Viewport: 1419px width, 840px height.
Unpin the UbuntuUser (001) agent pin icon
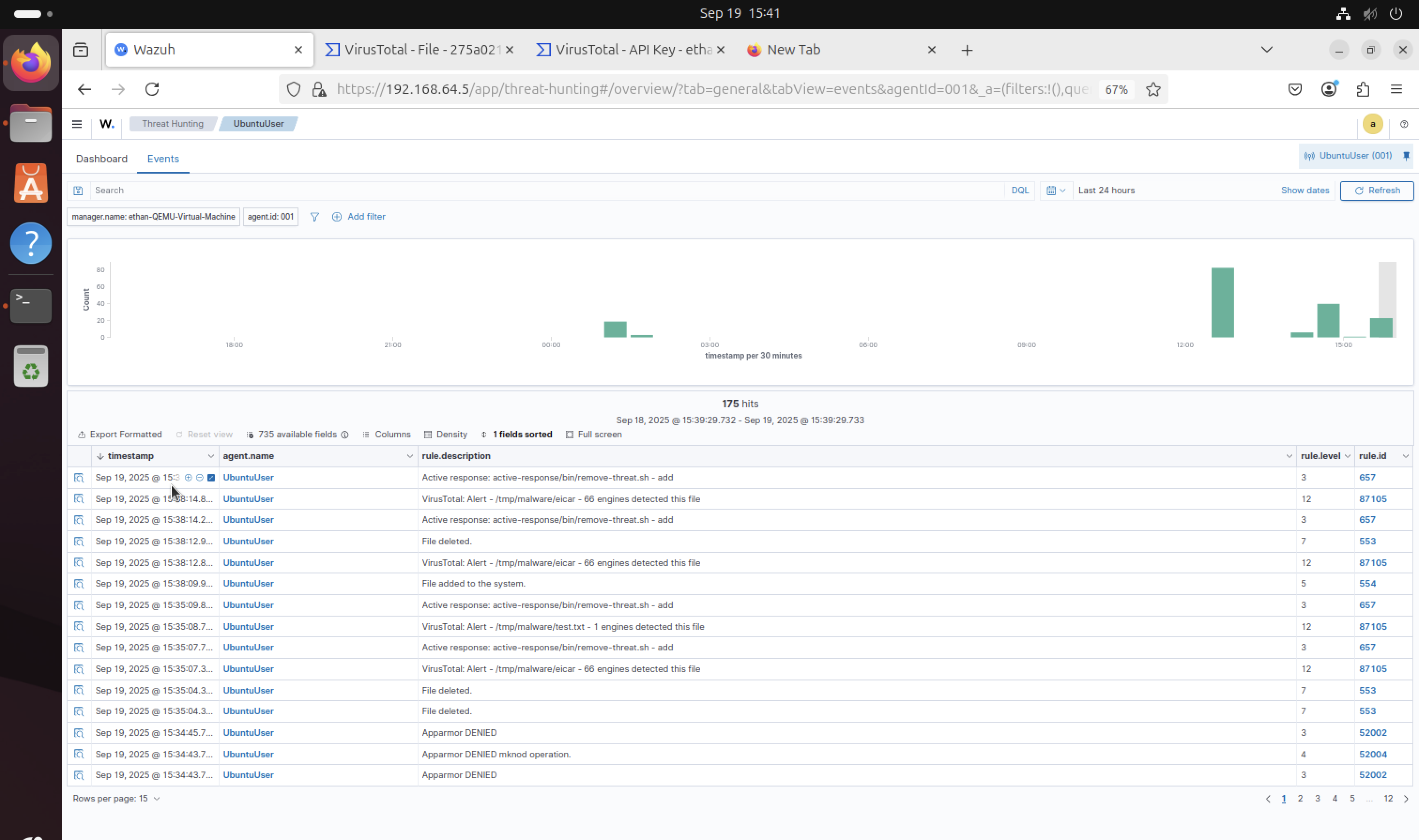1406,156
